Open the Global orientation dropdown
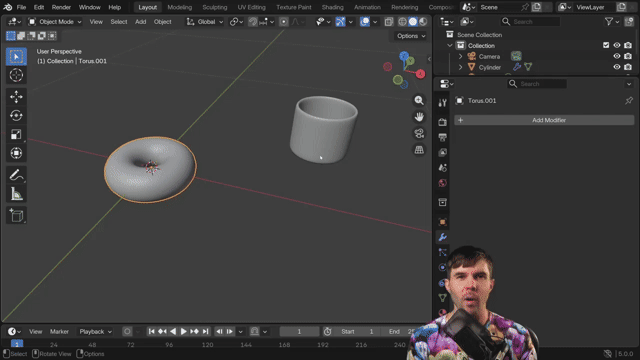Viewport: 640px width, 360px height. tap(205, 22)
